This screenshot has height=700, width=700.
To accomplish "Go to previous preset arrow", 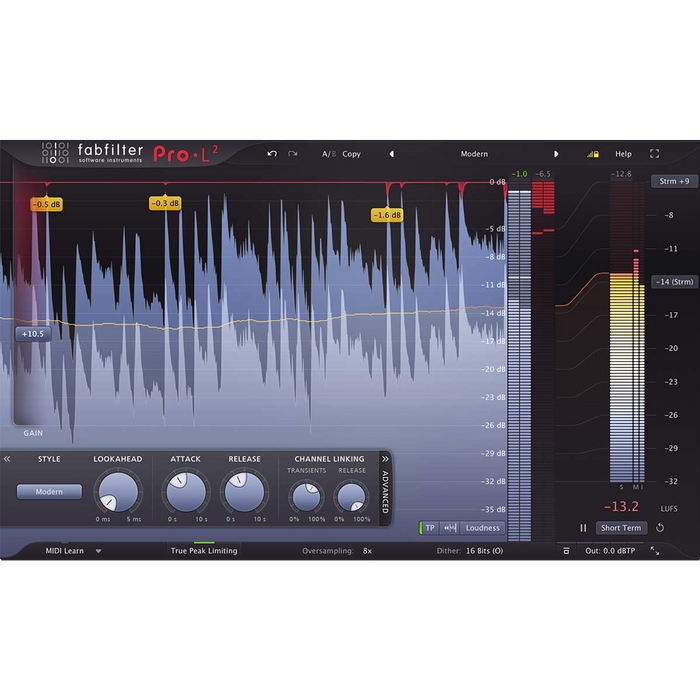I will click(x=392, y=154).
